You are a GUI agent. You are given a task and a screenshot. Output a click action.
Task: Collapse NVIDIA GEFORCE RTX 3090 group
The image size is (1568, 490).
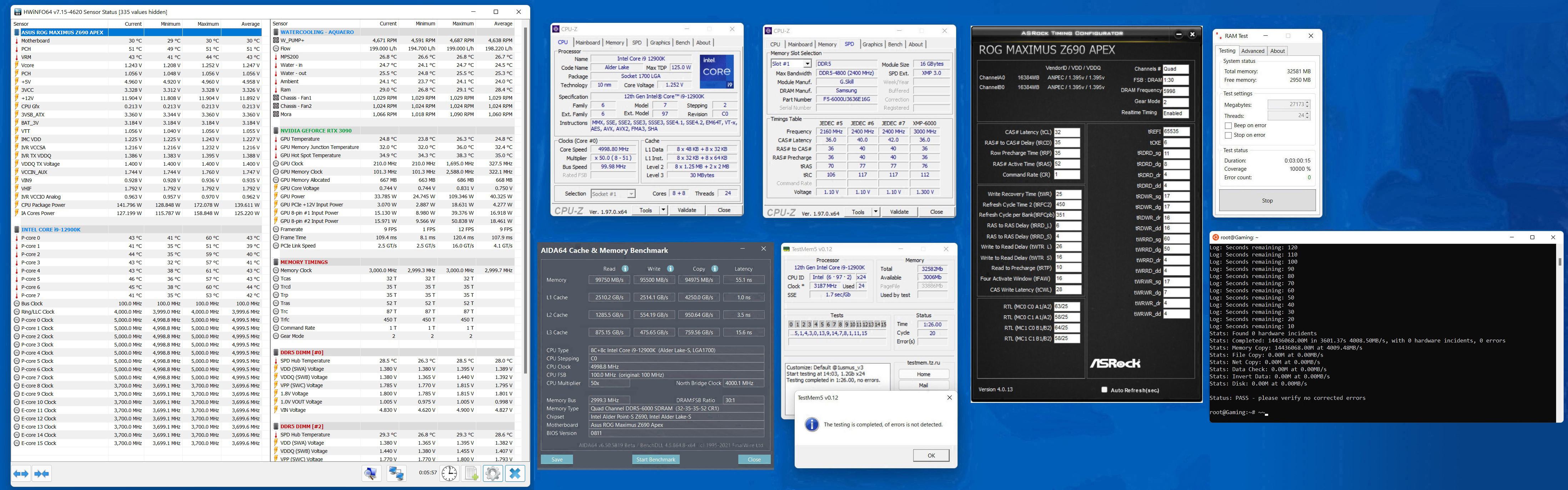tap(276, 130)
